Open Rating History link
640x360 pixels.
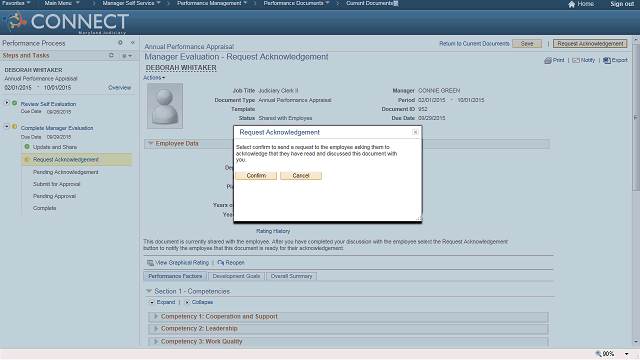click(273, 231)
